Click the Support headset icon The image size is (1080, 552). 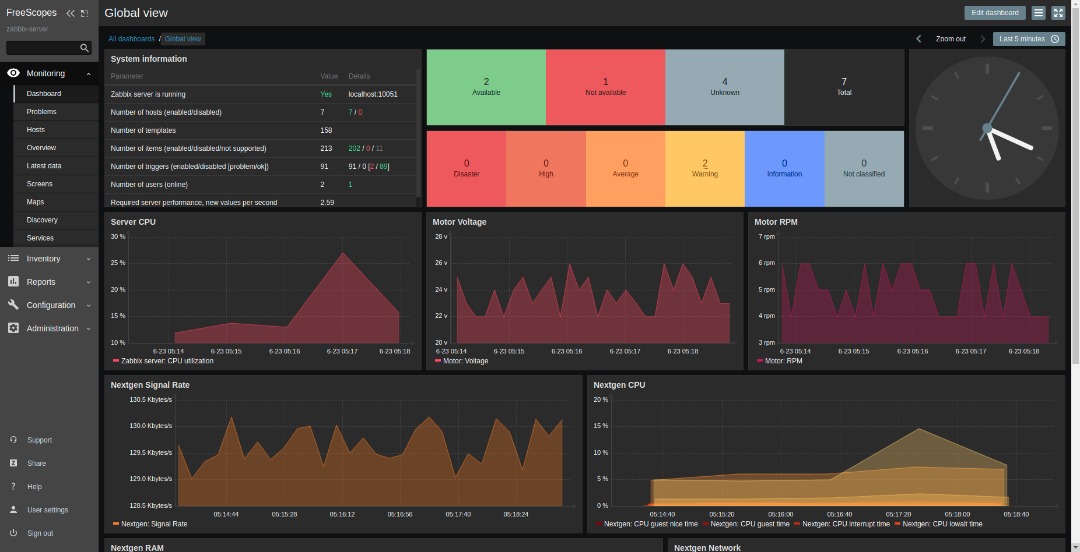(13, 440)
